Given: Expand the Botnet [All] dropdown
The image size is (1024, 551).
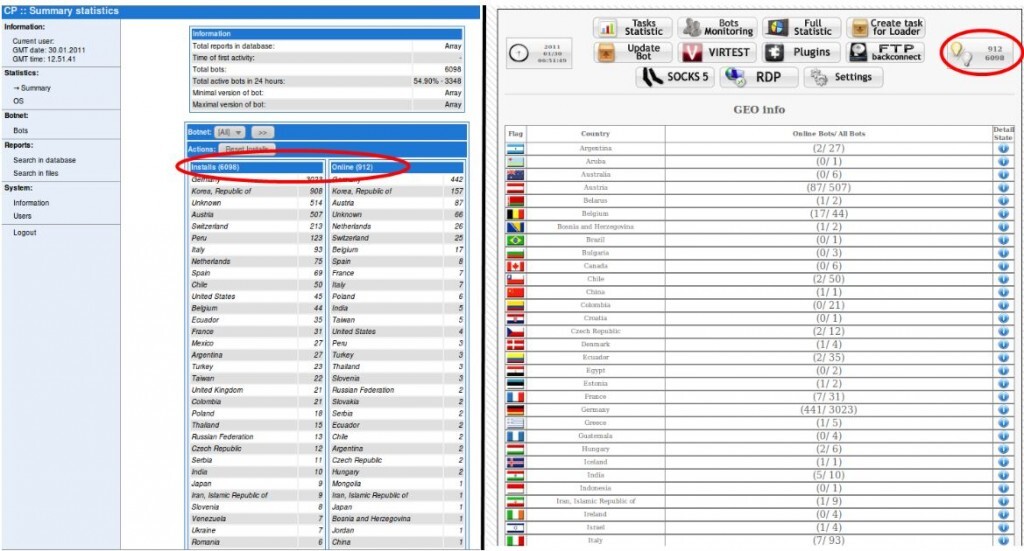Looking at the screenshot, I should tap(231, 133).
